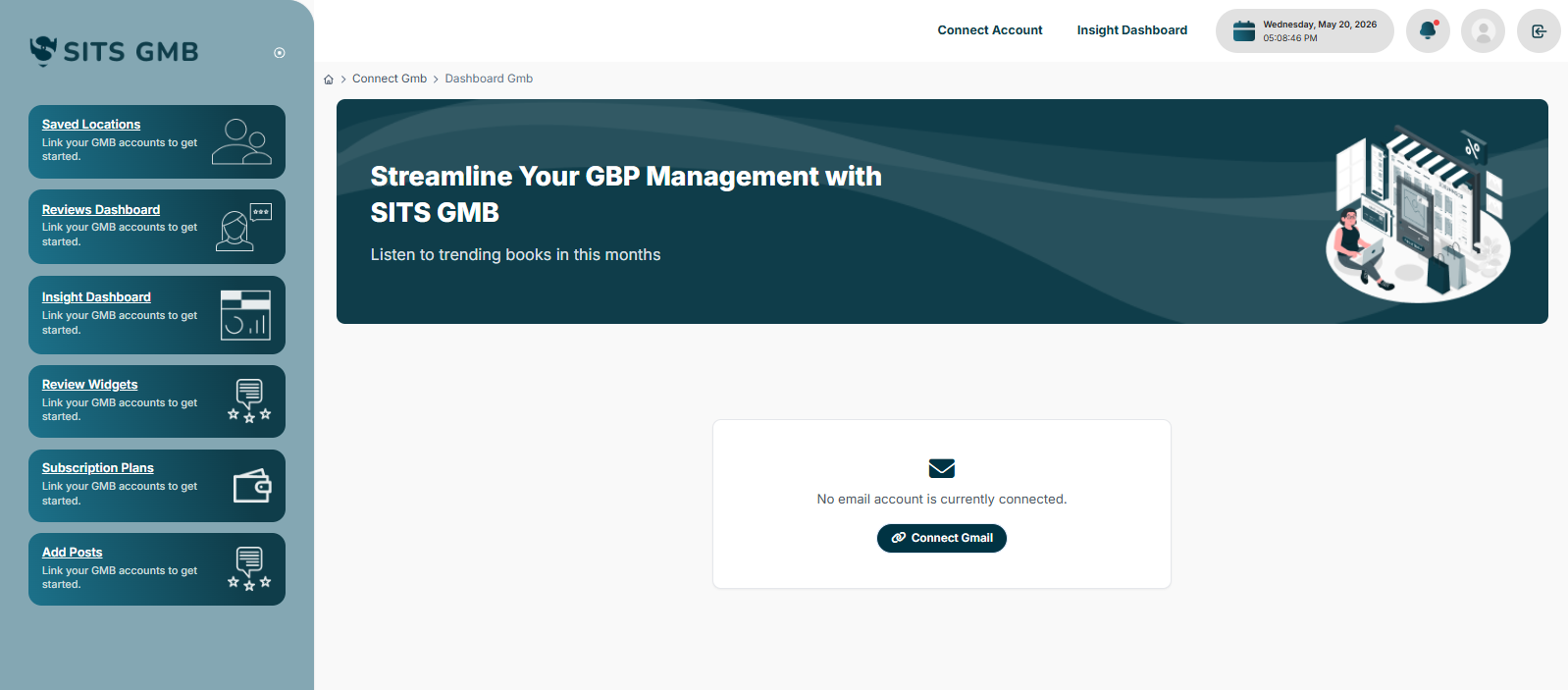
Task: Click the Subscription Plans wallet icon
Action: click(x=252, y=485)
